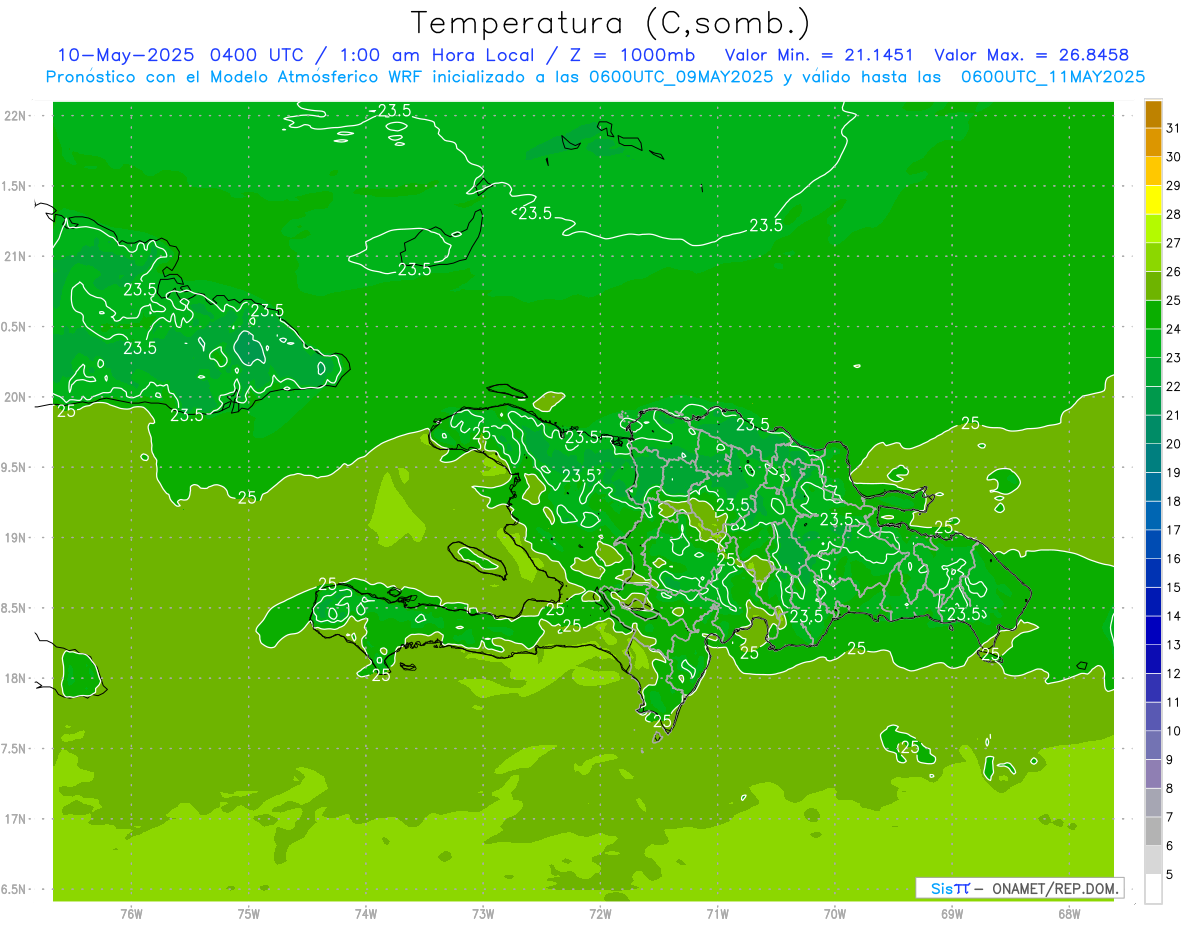This screenshot has width=1200, height=927.
Task: Click the '19N' latitude label
Action: (16, 538)
